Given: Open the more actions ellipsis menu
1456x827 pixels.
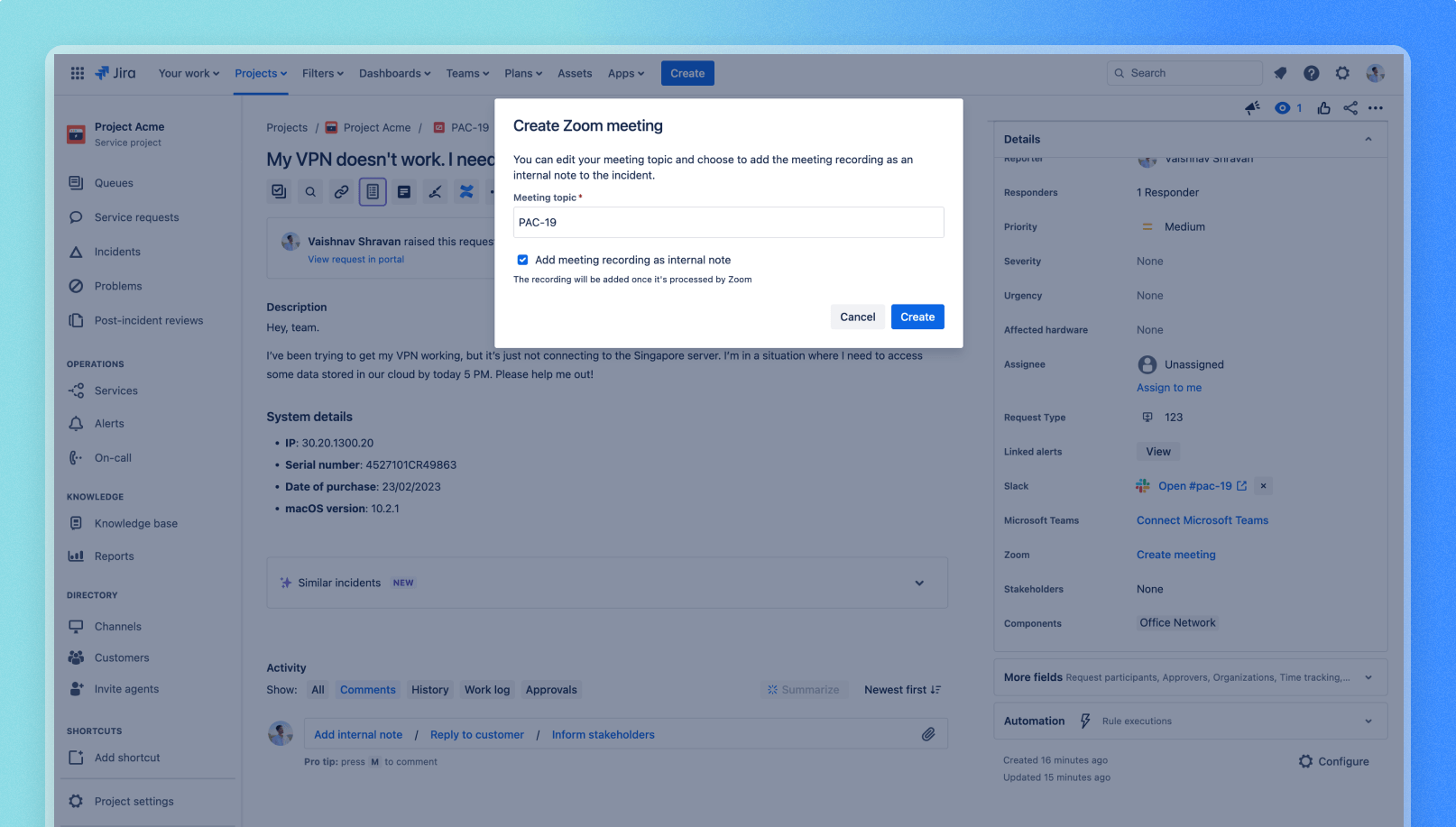Looking at the screenshot, I should (x=1375, y=108).
